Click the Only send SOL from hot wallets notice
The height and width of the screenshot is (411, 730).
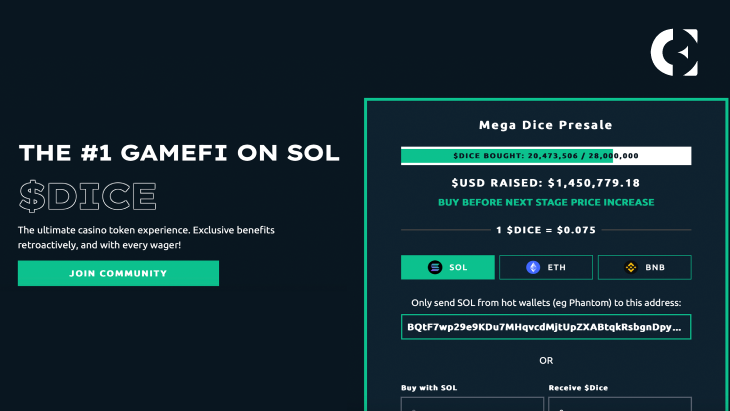tap(546, 303)
